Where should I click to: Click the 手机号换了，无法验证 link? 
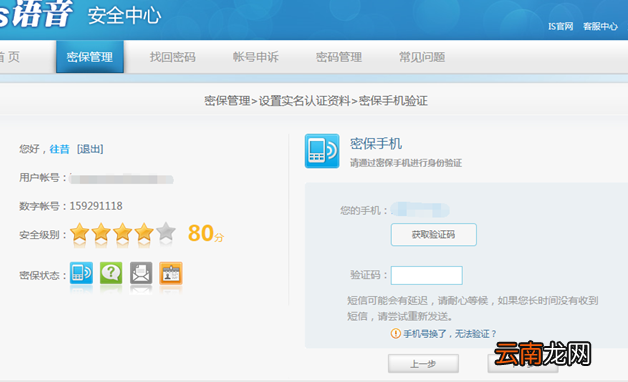point(449,334)
